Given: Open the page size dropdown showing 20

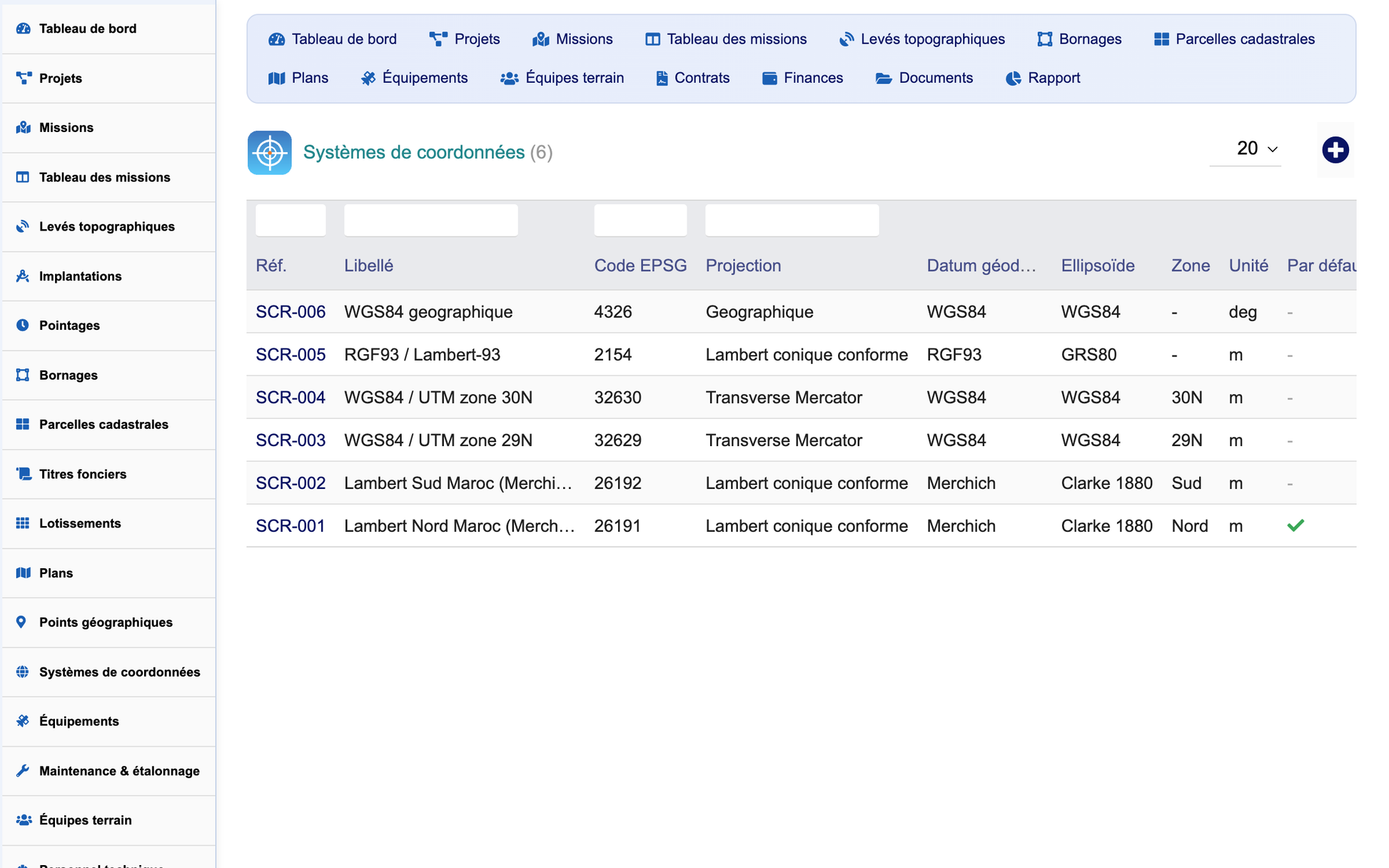Looking at the screenshot, I should 1246,148.
